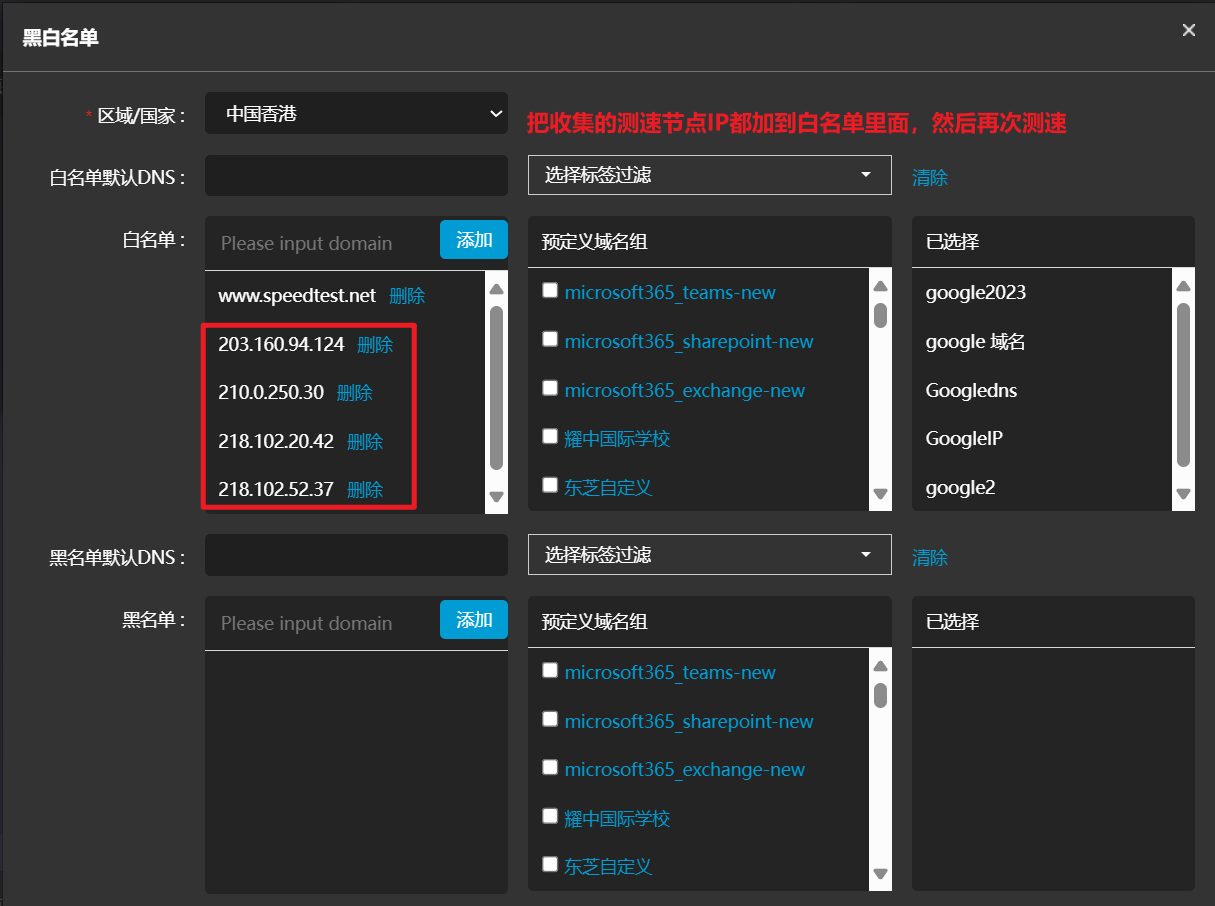Open the 区域/国家 dropdown showing 中国香港
Image resolution: width=1215 pixels, height=906 pixels.
(x=356, y=114)
